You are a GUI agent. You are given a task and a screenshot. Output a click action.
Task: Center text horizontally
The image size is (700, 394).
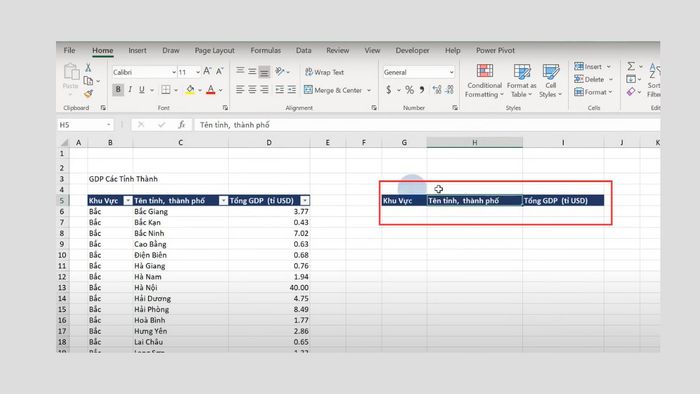(x=252, y=90)
